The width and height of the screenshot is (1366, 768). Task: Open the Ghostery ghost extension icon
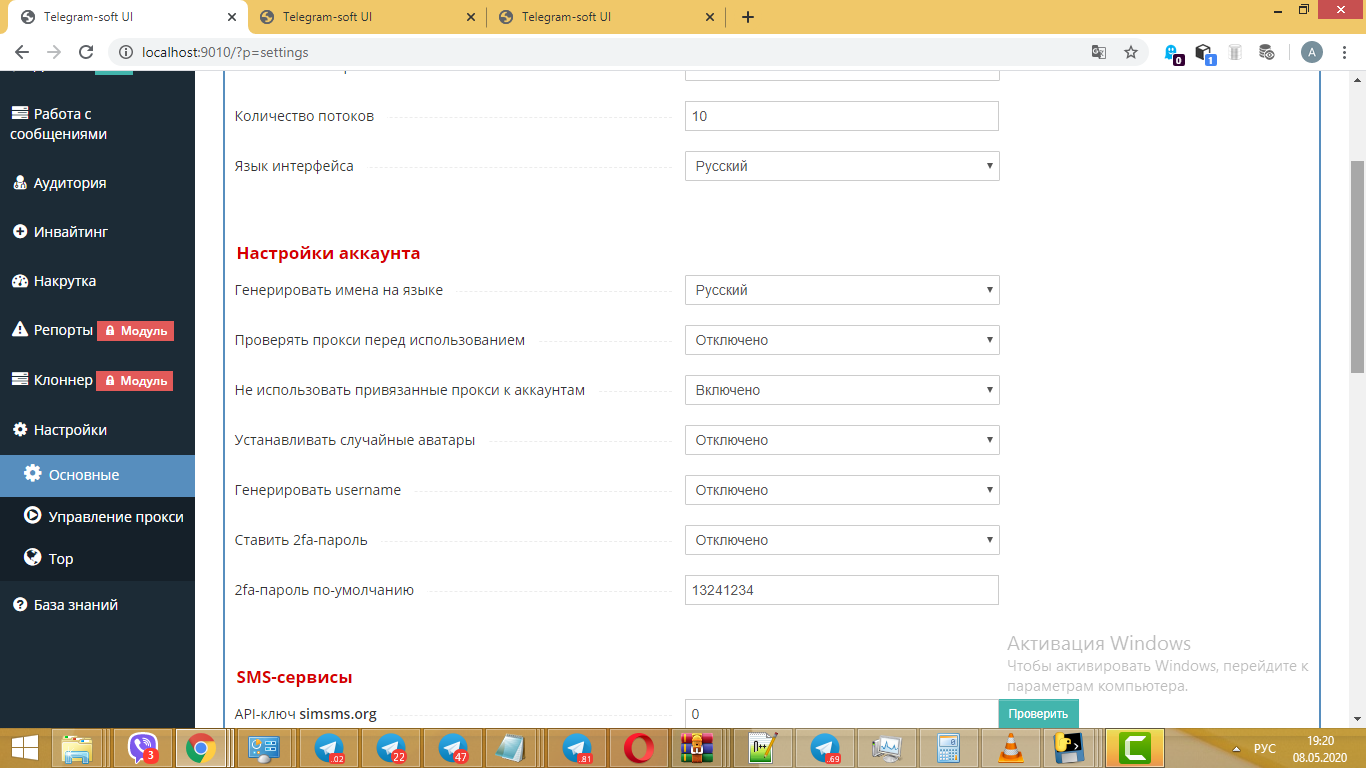[1174, 53]
